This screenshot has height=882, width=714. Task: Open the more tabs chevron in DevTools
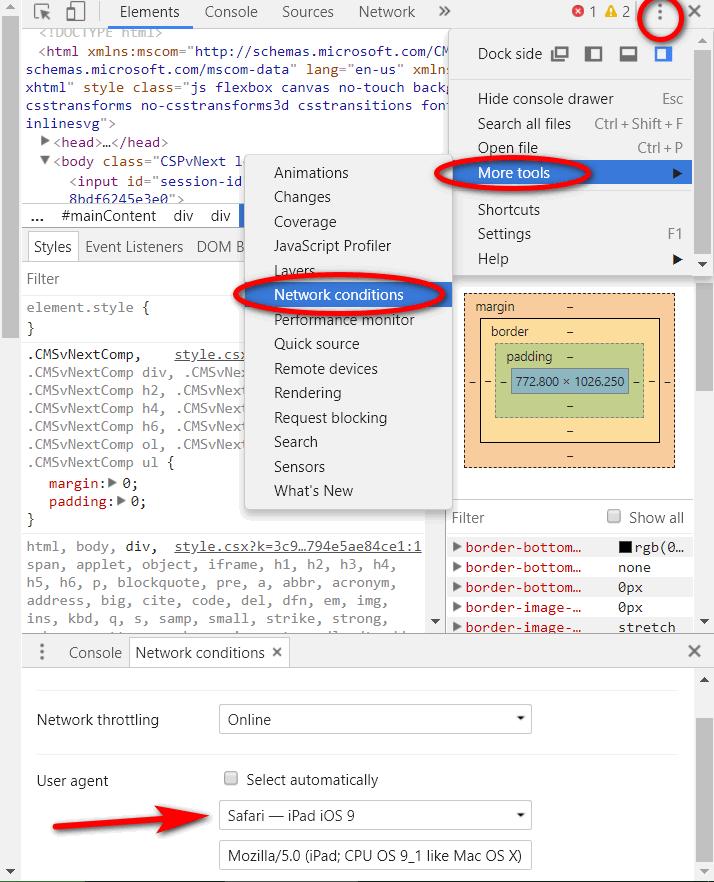pyautogui.click(x=444, y=11)
